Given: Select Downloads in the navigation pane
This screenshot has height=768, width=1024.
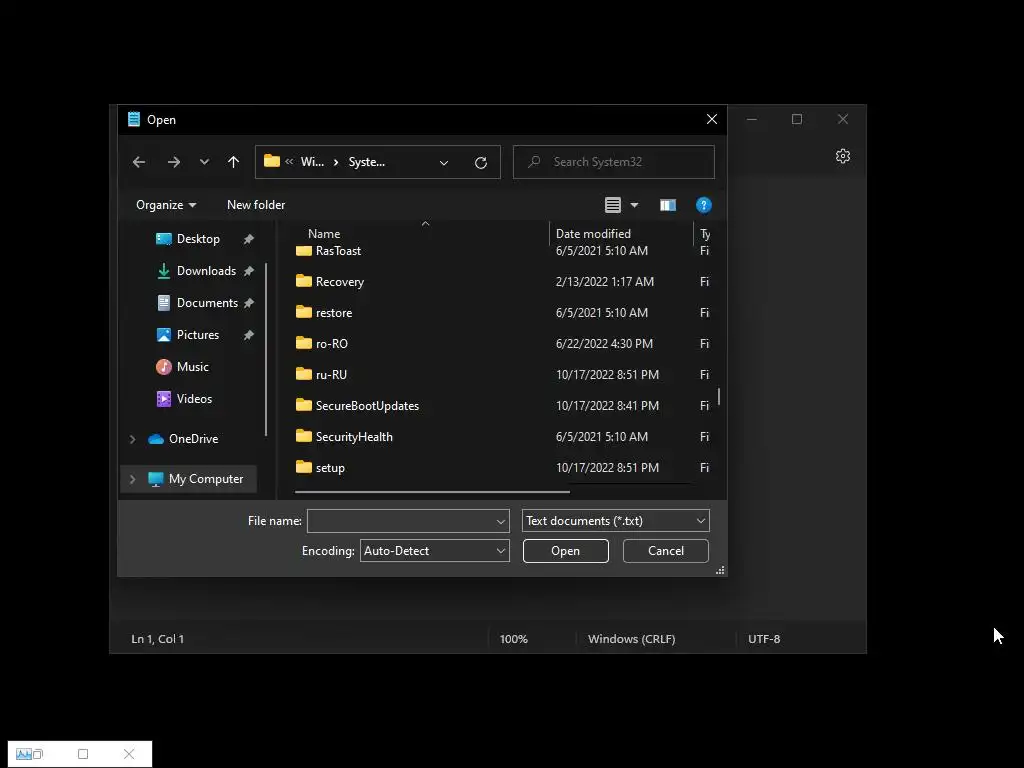Looking at the screenshot, I should pyautogui.click(x=206, y=271).
